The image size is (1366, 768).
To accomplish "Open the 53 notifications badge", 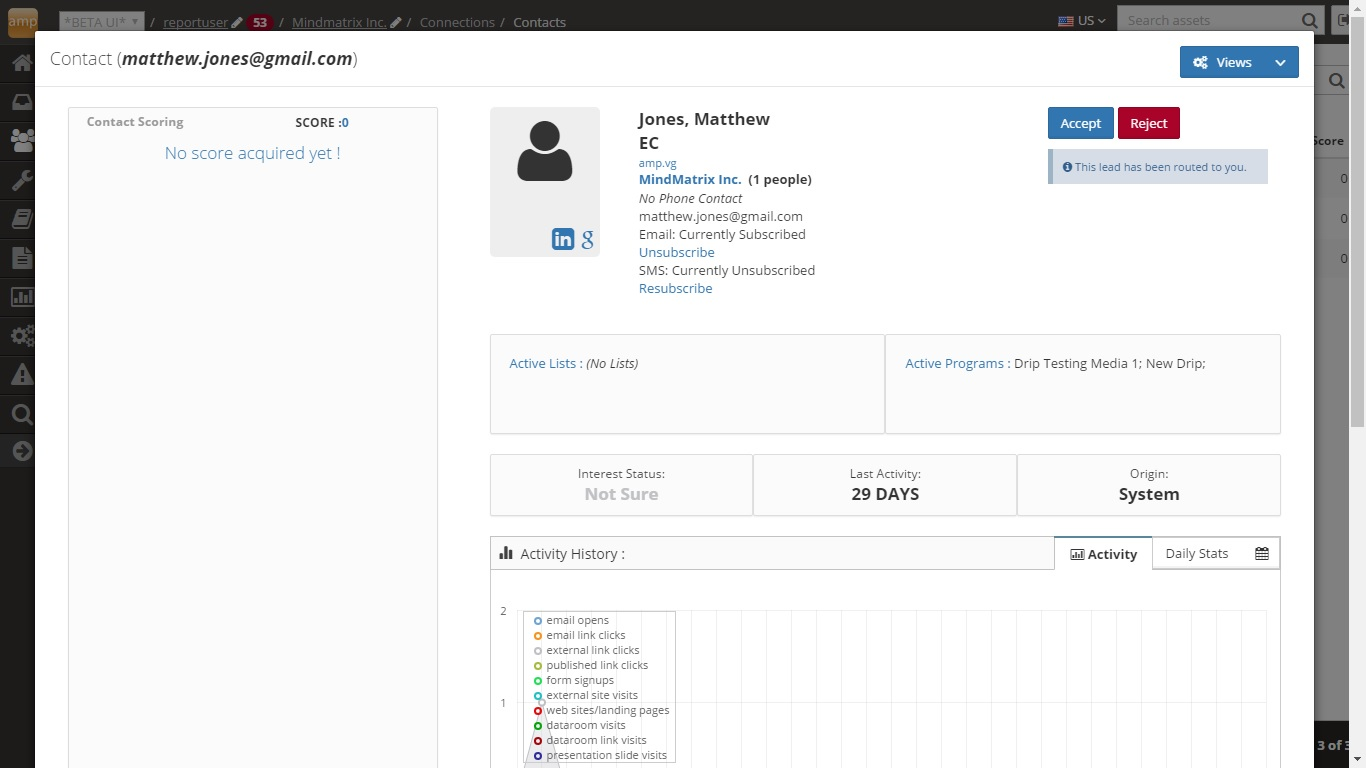I will 260,22.
